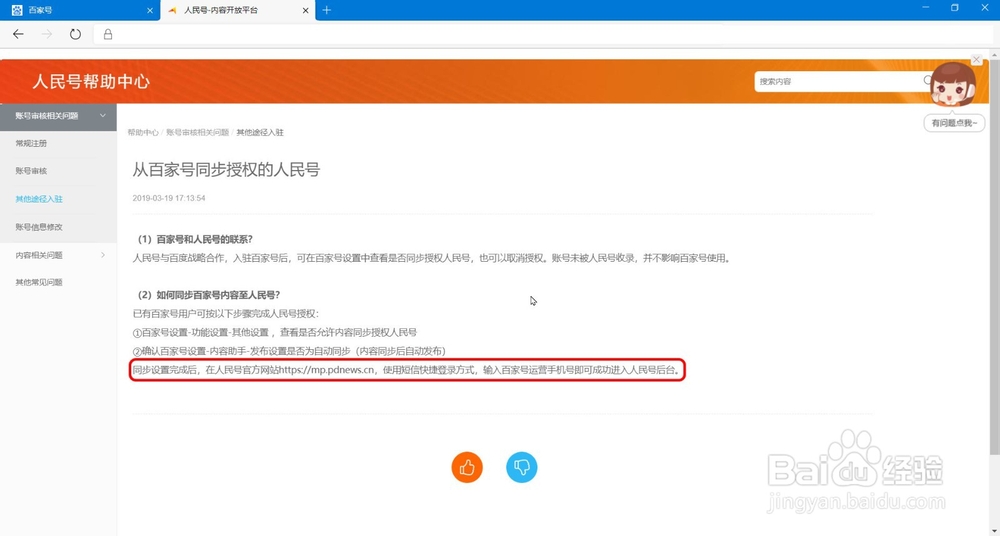Click the thumbs-up like button
Screen dimensions: 1000x536
point(467,468)
